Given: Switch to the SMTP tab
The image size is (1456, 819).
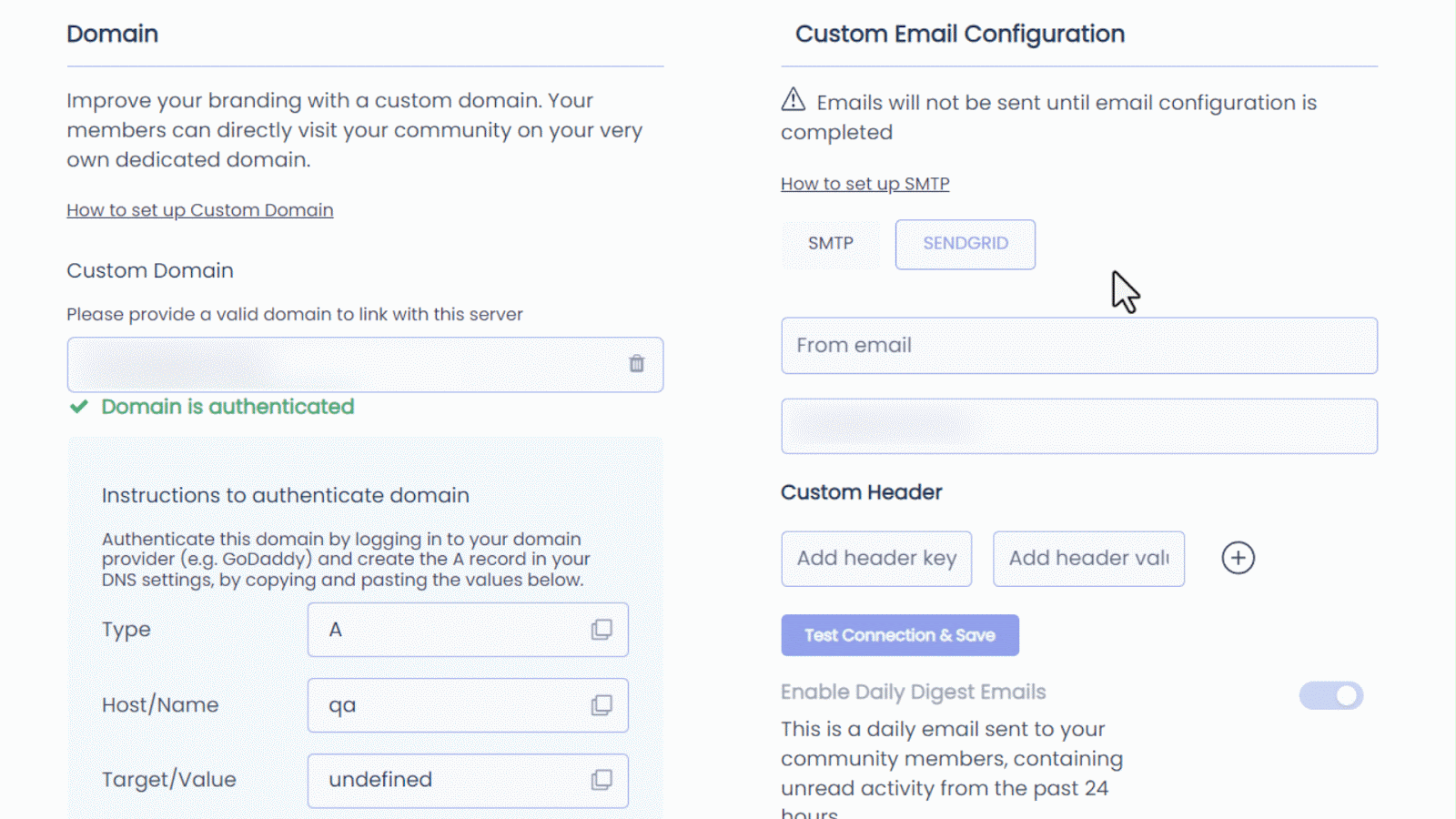Looking at the screenshot, I should tap(831, 244).
